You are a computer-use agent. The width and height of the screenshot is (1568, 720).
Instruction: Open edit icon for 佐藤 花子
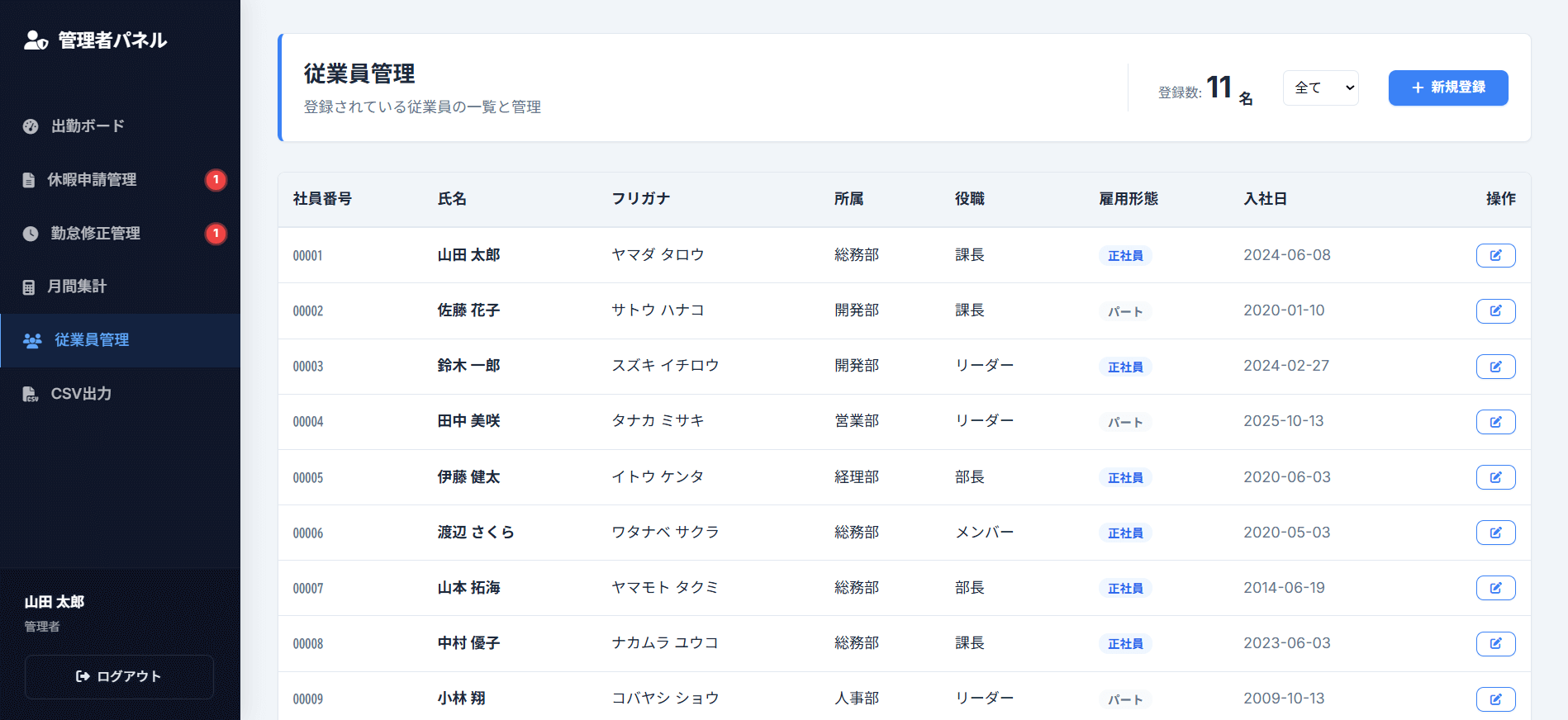tap(1495, 310)
